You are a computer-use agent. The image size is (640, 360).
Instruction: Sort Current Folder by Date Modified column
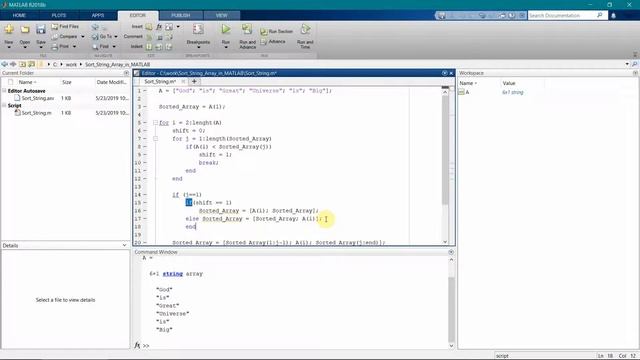coord(111,82)
